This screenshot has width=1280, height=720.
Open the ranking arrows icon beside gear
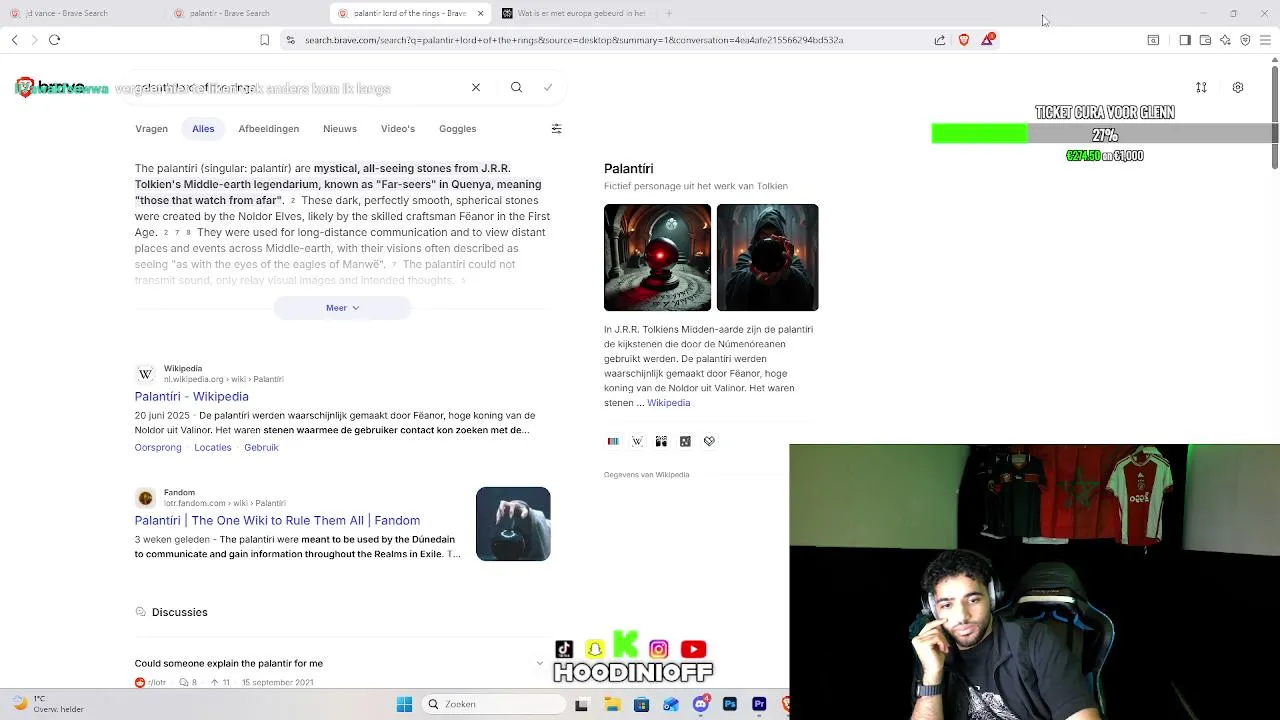click(x=1201, y=88)
